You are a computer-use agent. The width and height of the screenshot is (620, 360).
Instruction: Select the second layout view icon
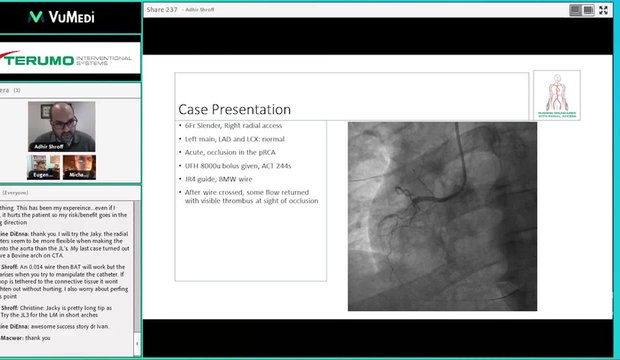pyautogui.click(x=588, y=10)
